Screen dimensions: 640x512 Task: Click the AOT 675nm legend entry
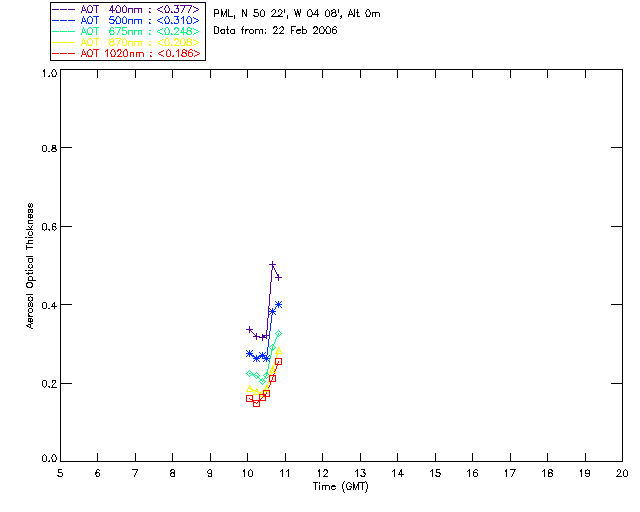(126, 31)
